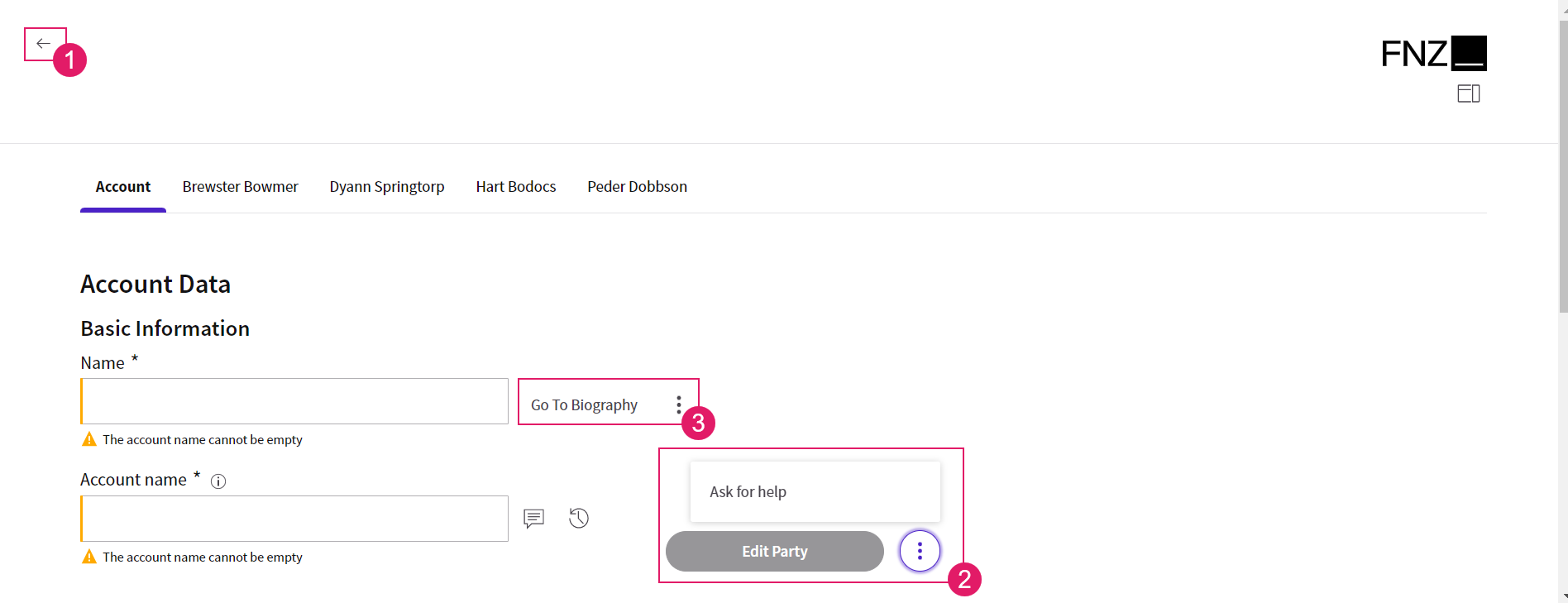The width and height of the screenshot is (1568, 603).
Task: Switch to the Account tab
Action: tap(123, 187)
